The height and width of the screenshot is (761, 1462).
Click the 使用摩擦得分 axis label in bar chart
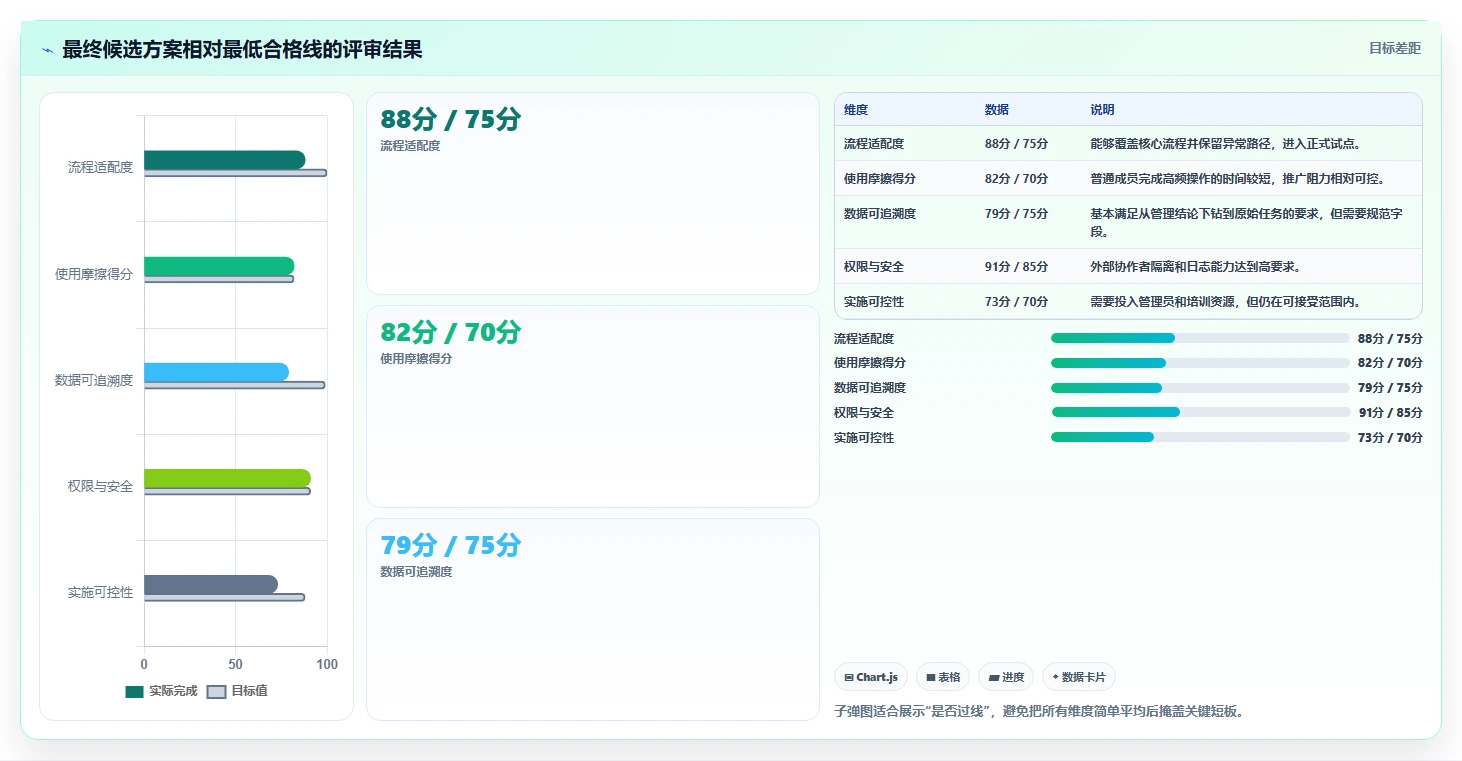coord(94,274)
